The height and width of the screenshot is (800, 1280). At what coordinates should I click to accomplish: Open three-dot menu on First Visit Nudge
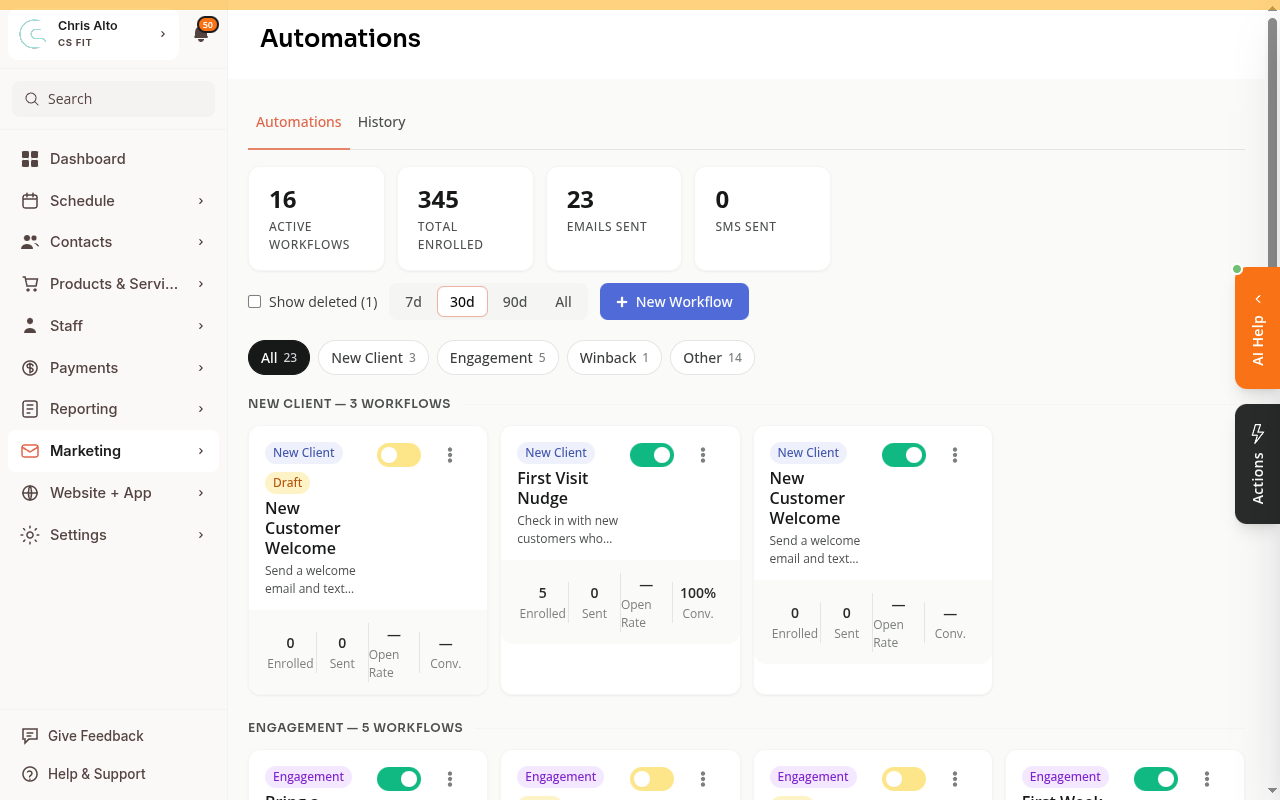click(x=703, y=455)
